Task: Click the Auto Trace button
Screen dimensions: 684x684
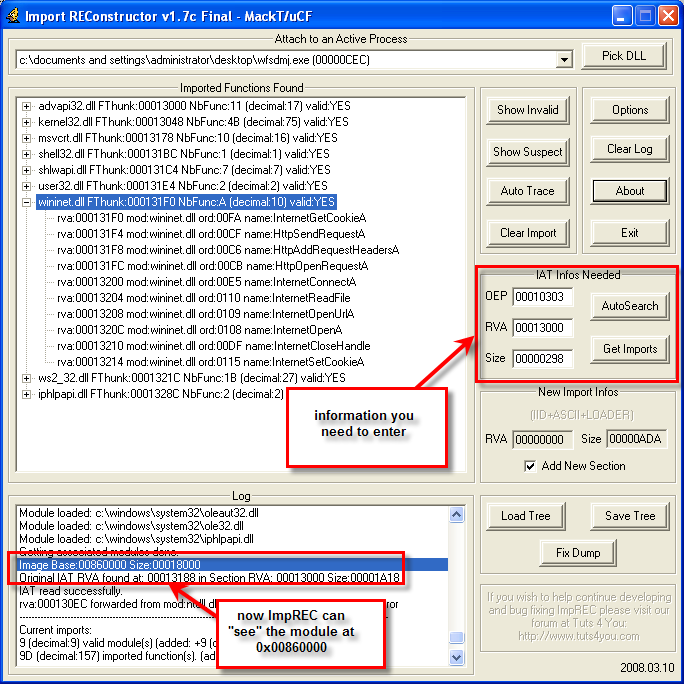Action: [527, 191]
